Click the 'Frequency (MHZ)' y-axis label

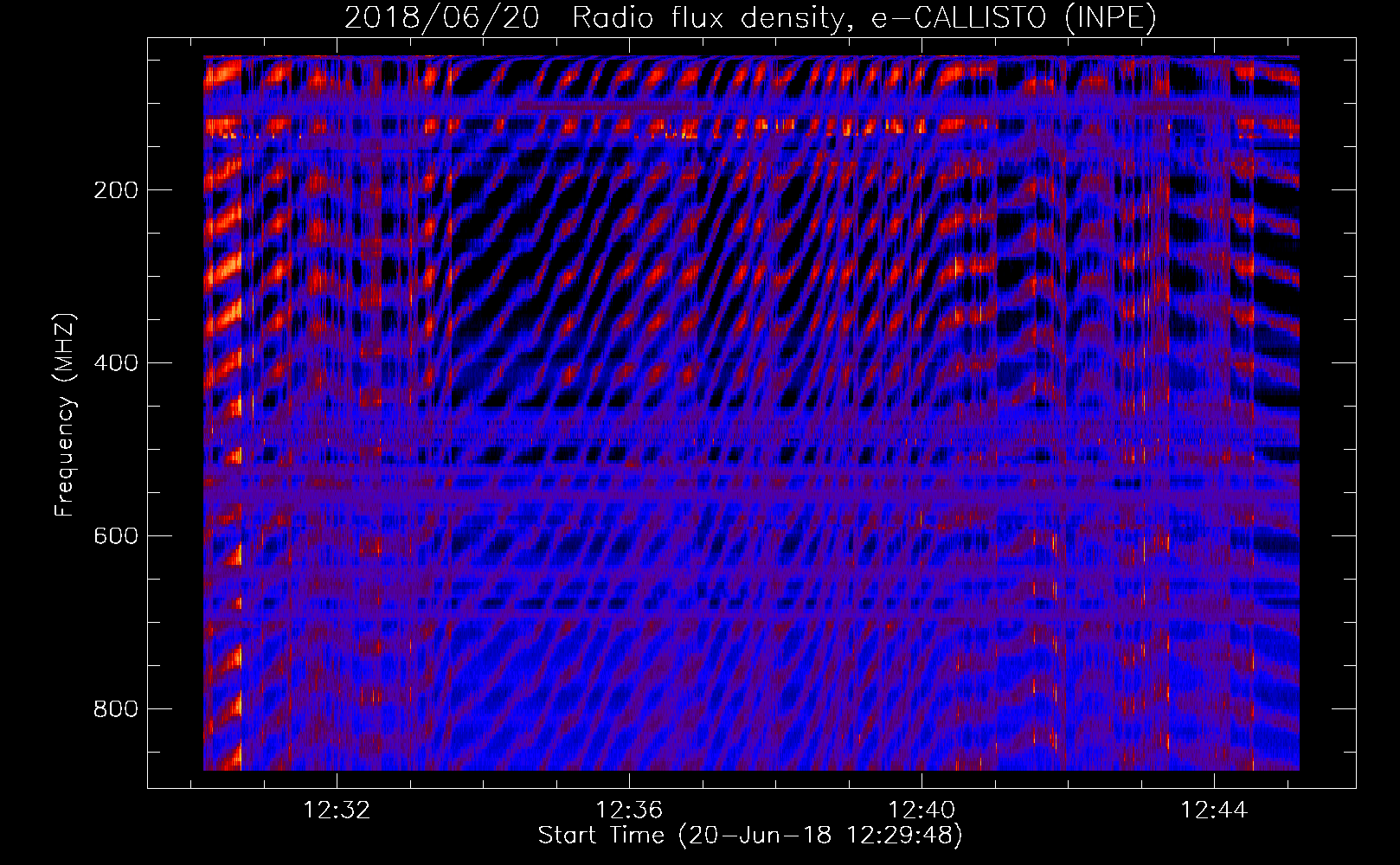(x=64, y=414)
